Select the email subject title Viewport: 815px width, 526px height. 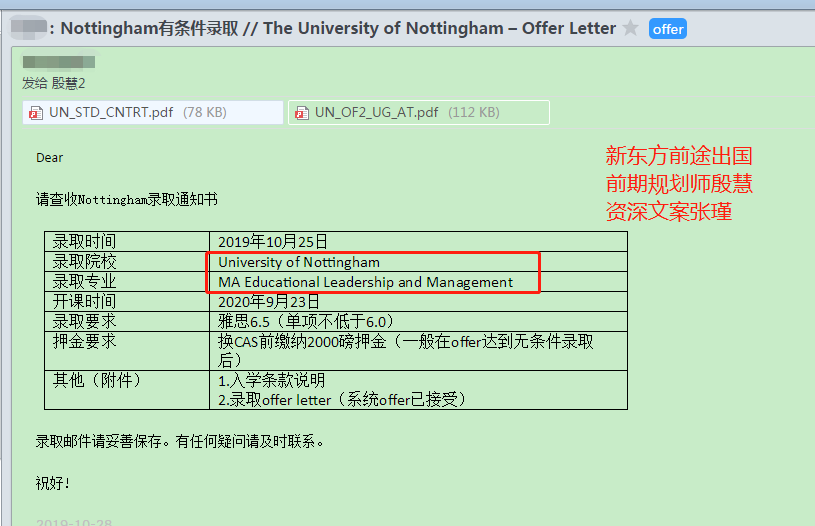(338, 28)
